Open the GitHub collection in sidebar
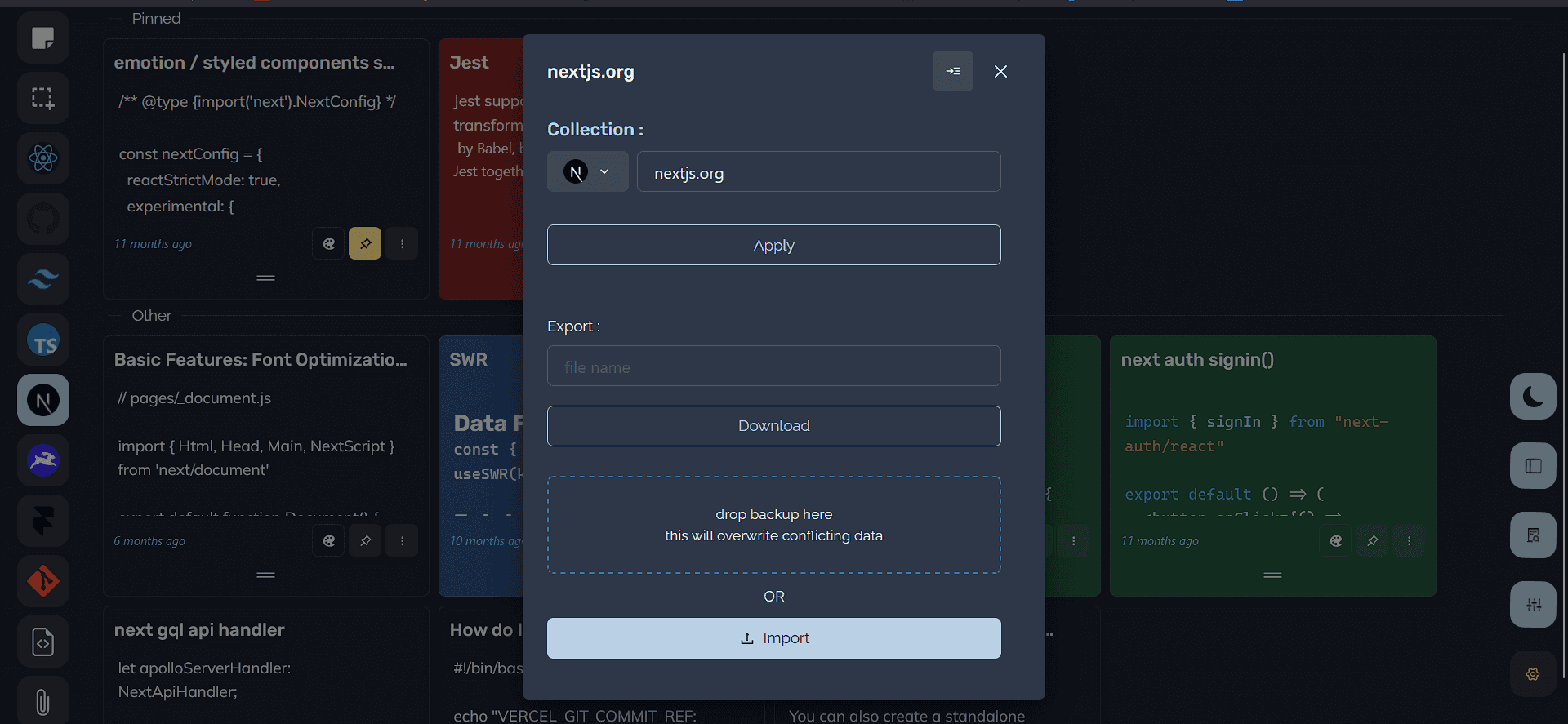The image size is (1568, 724). (x=43, y=219)
